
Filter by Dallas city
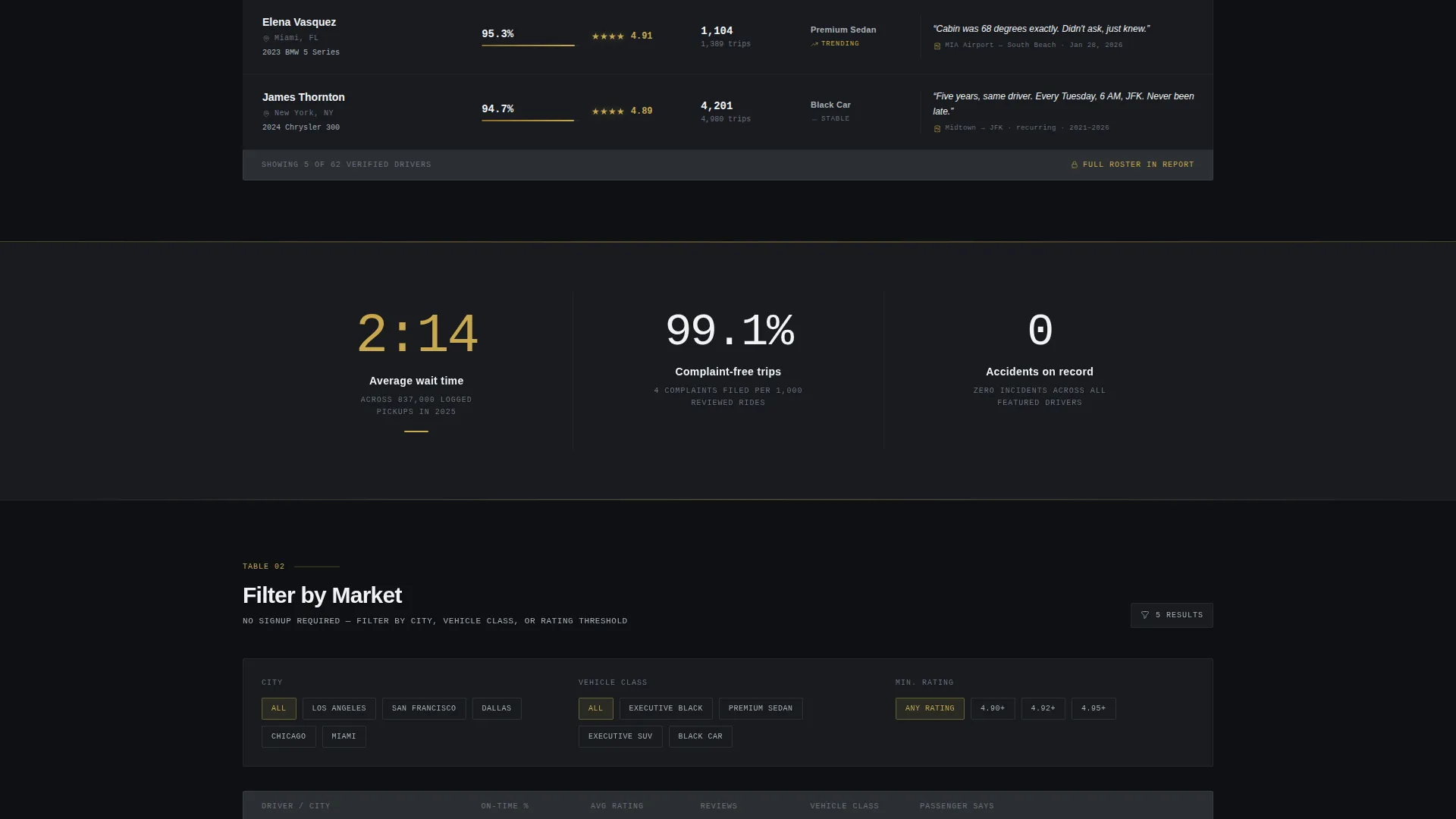point(497,709)
